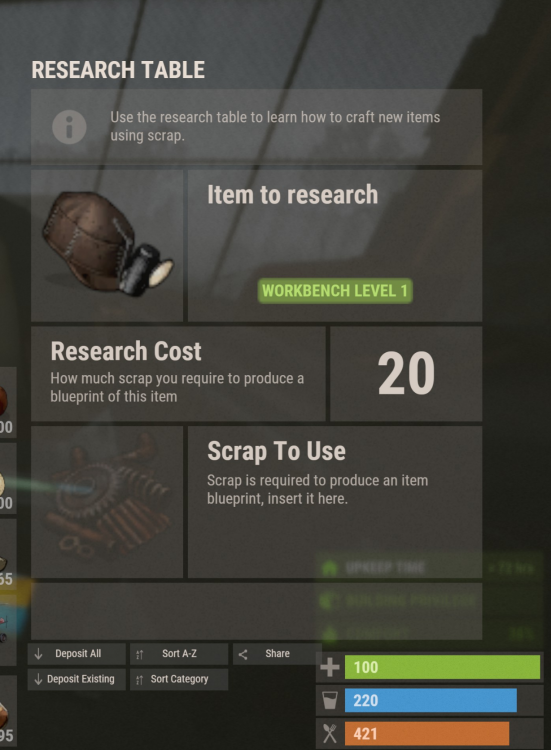This screenshot has width=551, height=750.
Task: Click the scrap input slot
Action: 107,502
